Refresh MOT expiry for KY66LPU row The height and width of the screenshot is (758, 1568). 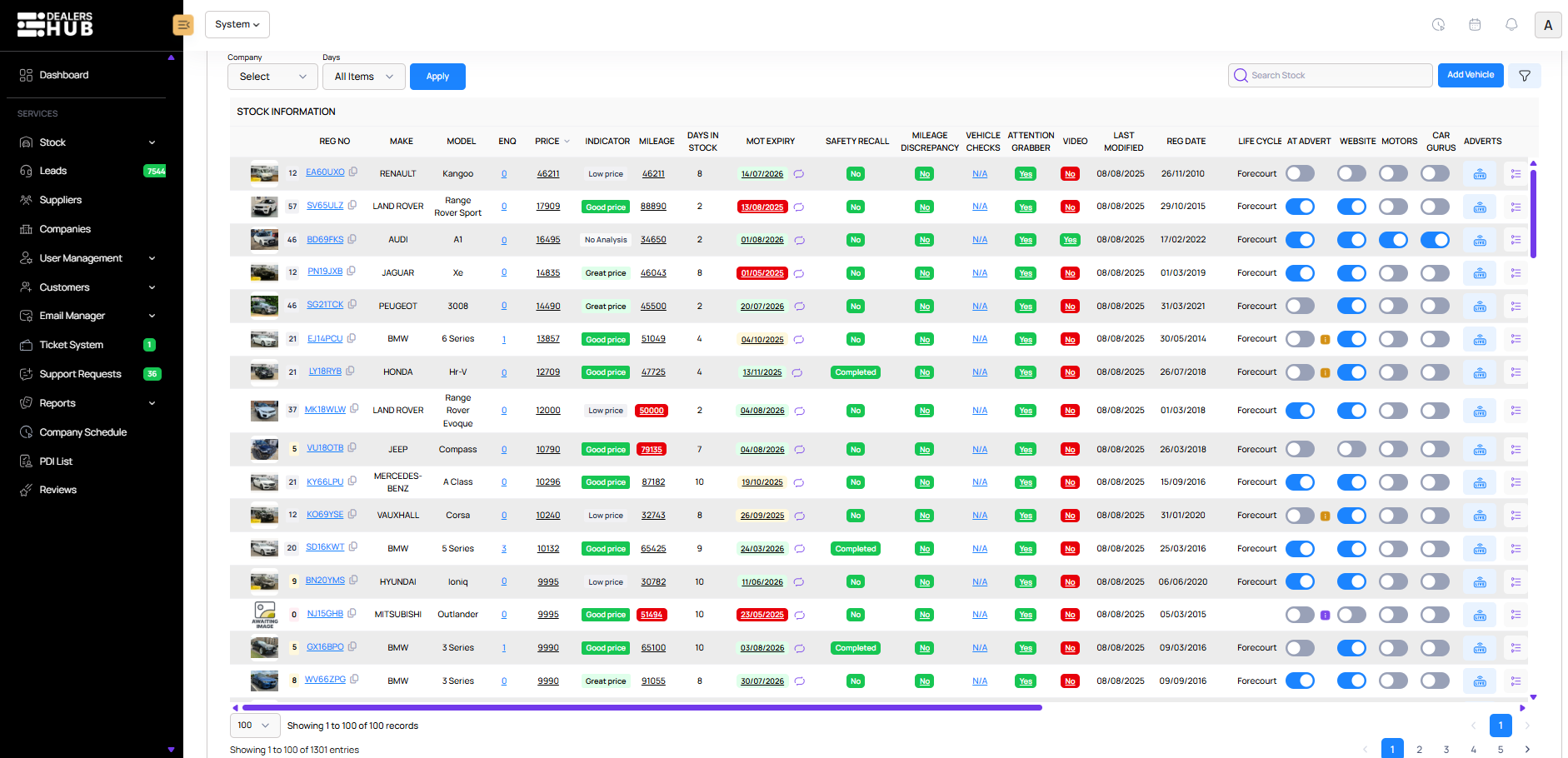click(x=799, y=482)
